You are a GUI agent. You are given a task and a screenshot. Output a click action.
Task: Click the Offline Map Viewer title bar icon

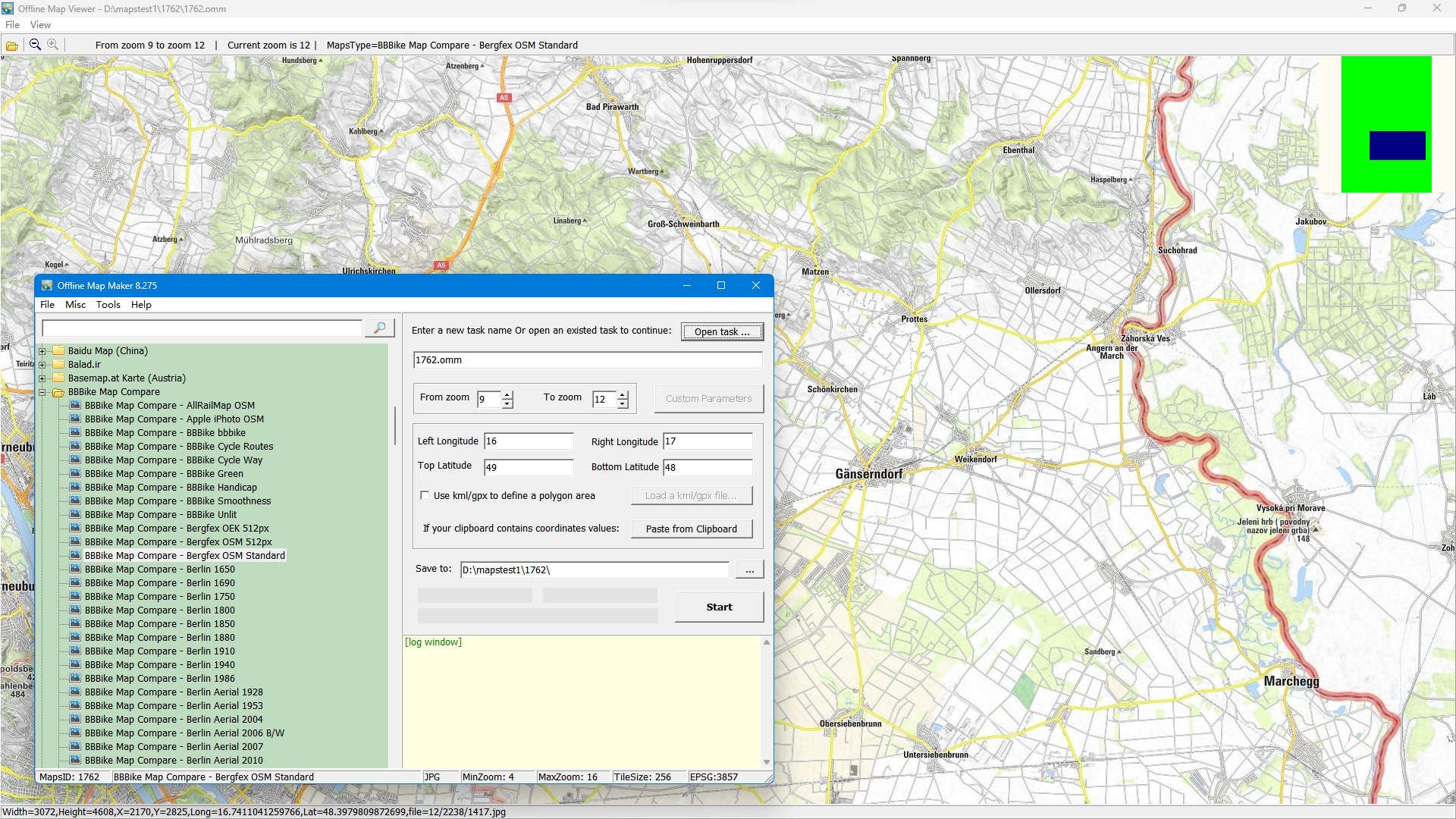coord(8,8)
